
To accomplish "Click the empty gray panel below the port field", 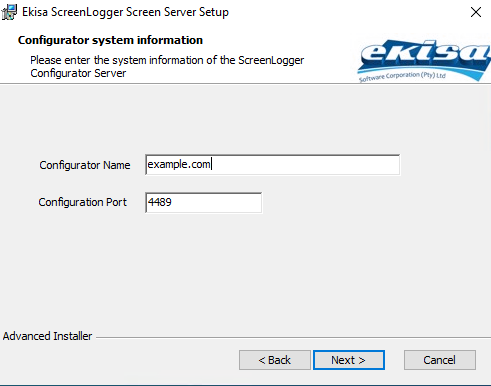I will (x=245, y=270).
